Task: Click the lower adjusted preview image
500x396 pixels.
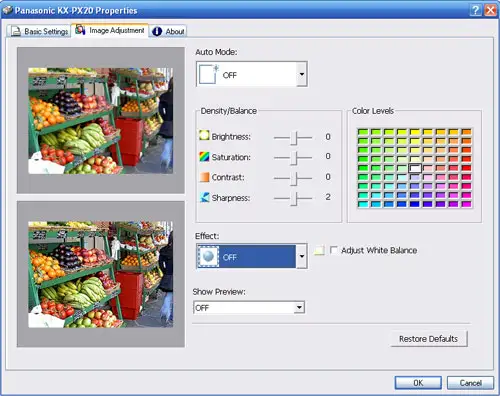Action: pyautogui.click(x=100, y=274)
